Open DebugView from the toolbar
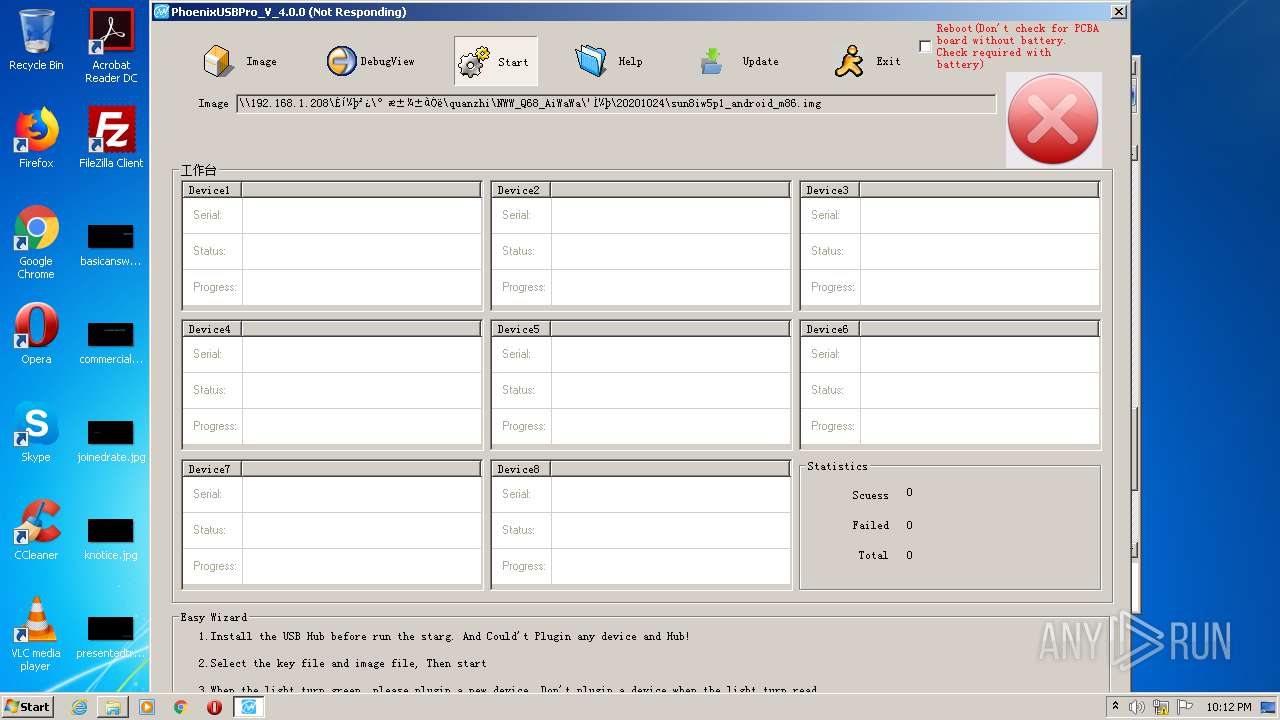Image resolution: width=1280 pixels, height=720 pixels. 370,61
